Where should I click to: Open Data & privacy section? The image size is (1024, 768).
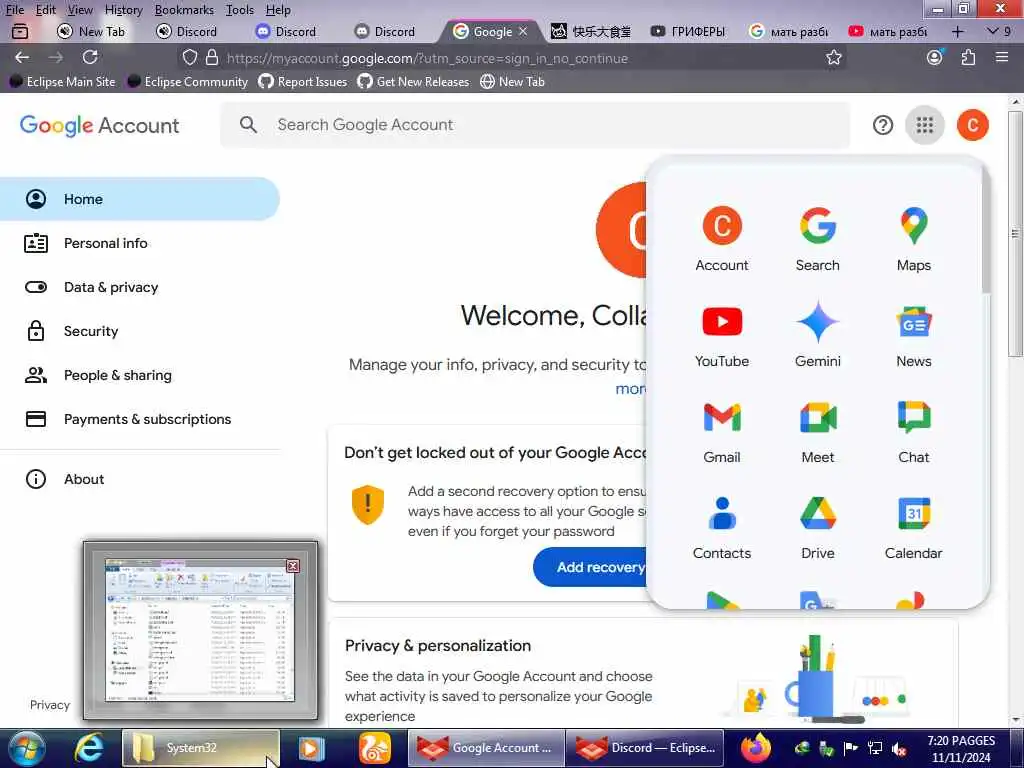coord(140,287)
